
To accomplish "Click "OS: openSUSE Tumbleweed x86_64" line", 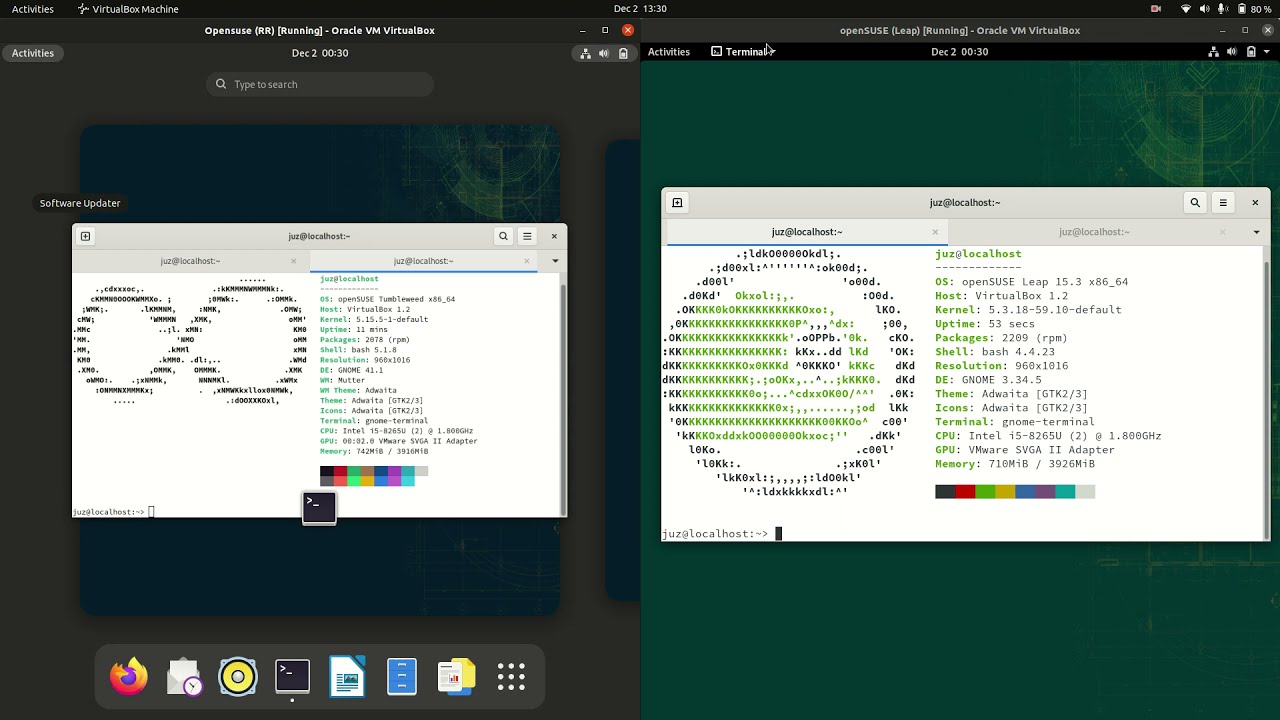I will [x=387, y=299].
